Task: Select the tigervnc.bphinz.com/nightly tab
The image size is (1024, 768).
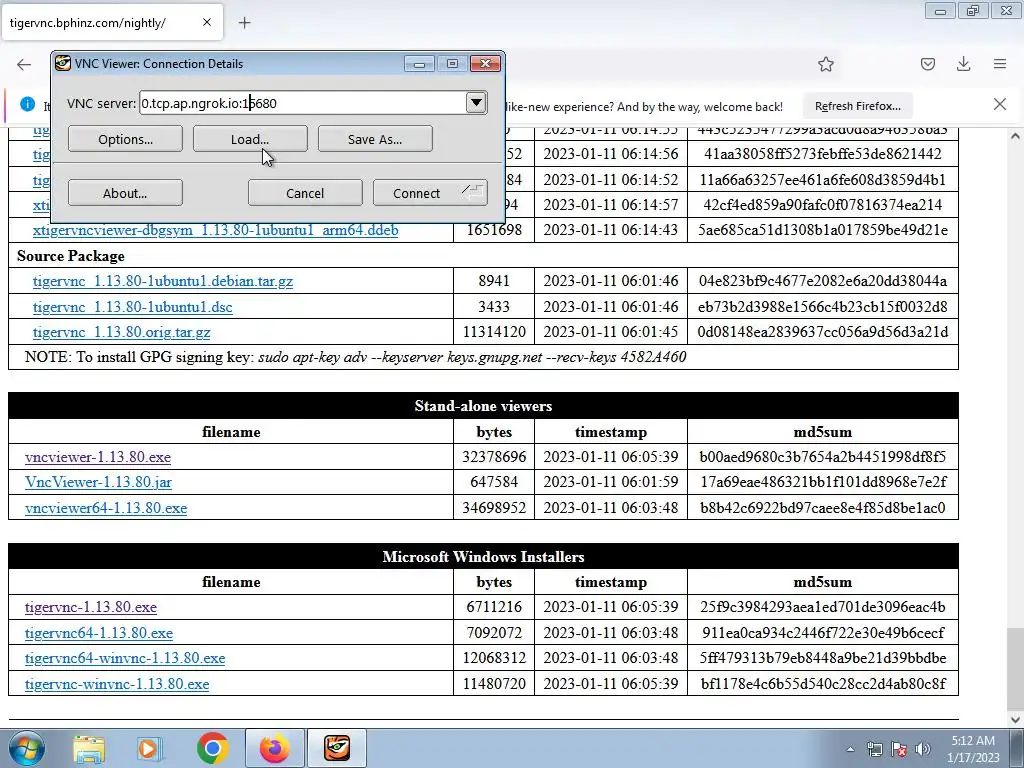Action: 112,23
